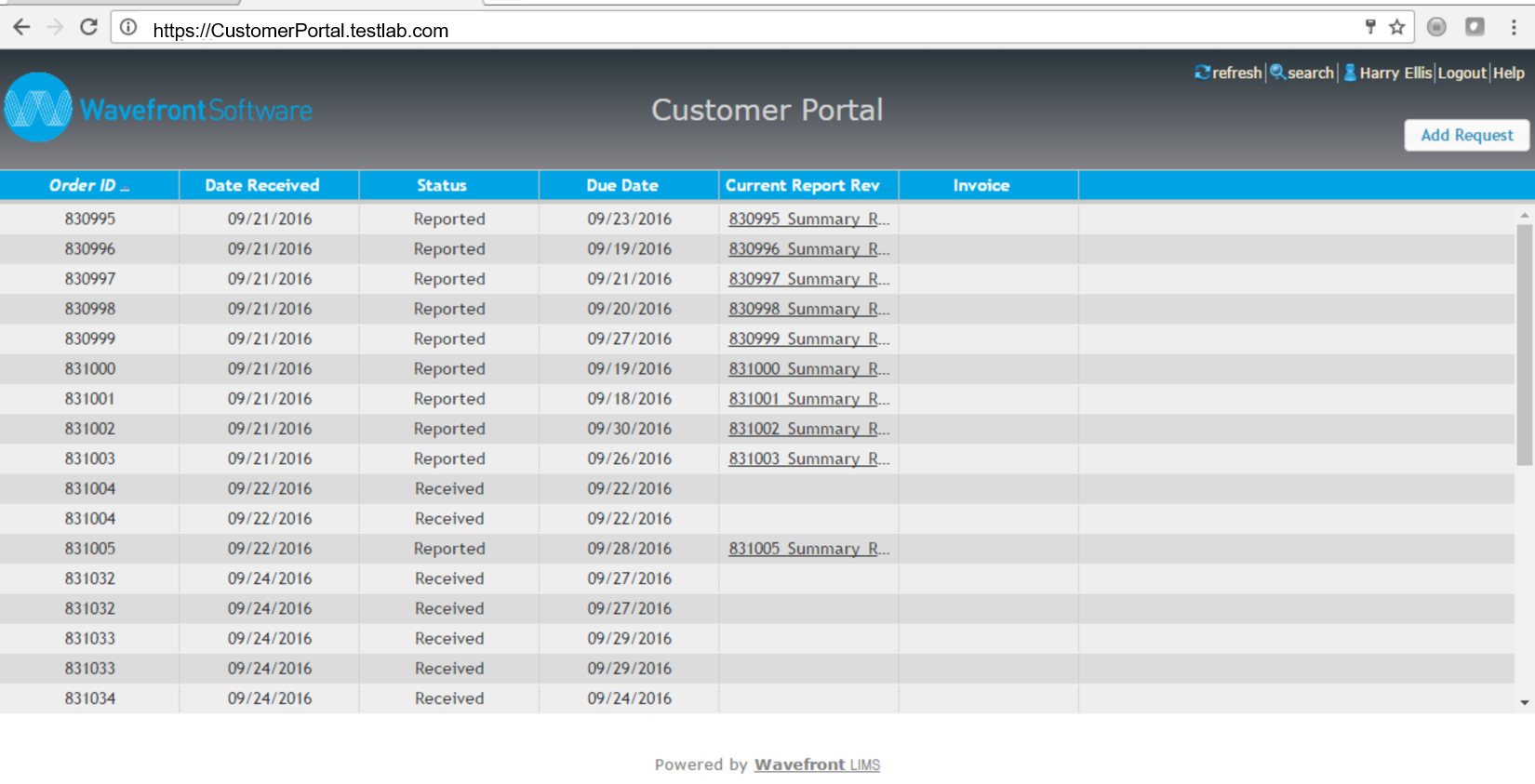Click scrollbar down arrow of order table
The image size is (1535, 784).
coord(1524,703)
